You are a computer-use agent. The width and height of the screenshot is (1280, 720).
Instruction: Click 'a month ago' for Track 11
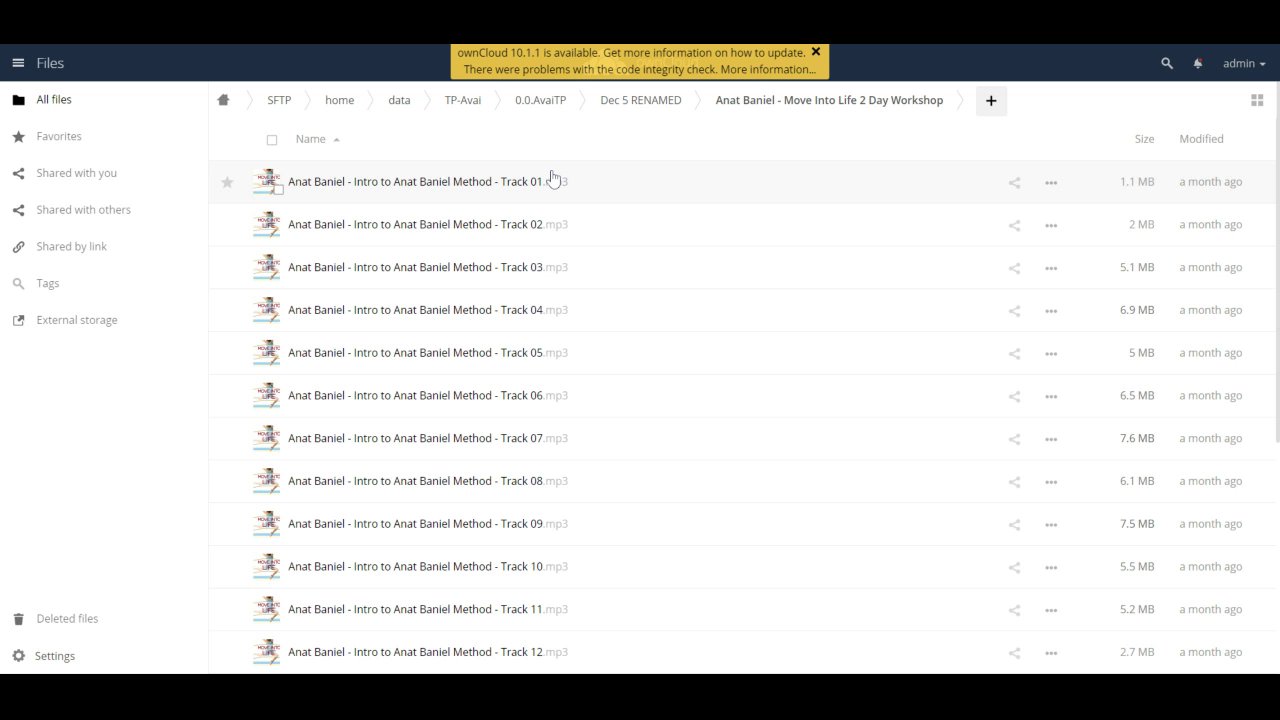click(x=1210, y=609)
